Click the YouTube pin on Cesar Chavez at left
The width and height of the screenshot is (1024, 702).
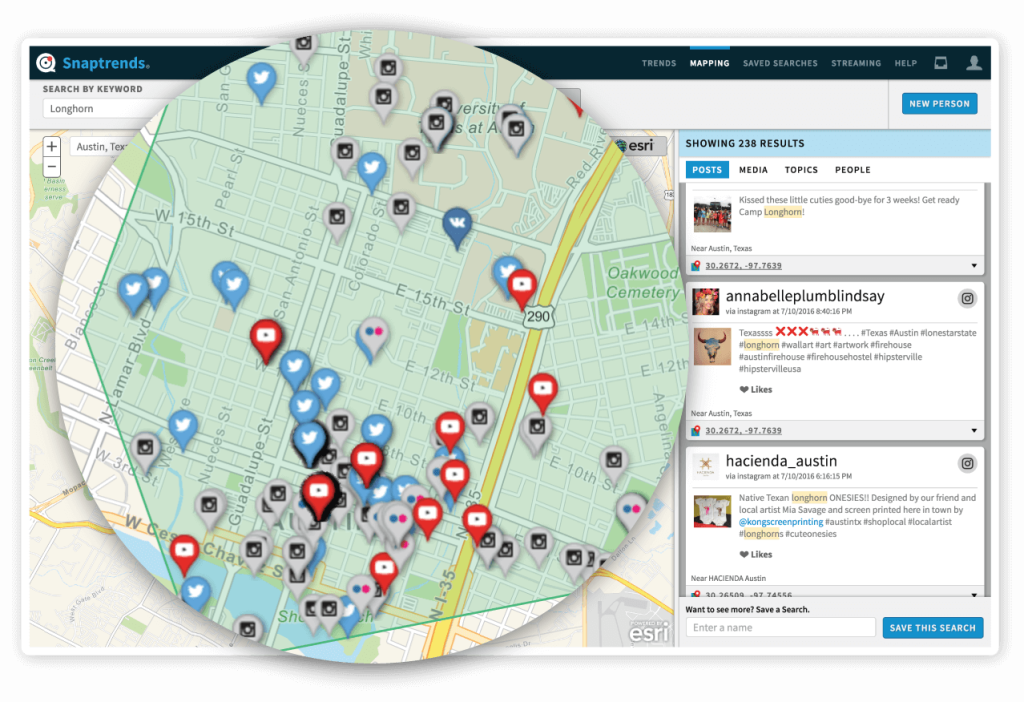[184, 553]
